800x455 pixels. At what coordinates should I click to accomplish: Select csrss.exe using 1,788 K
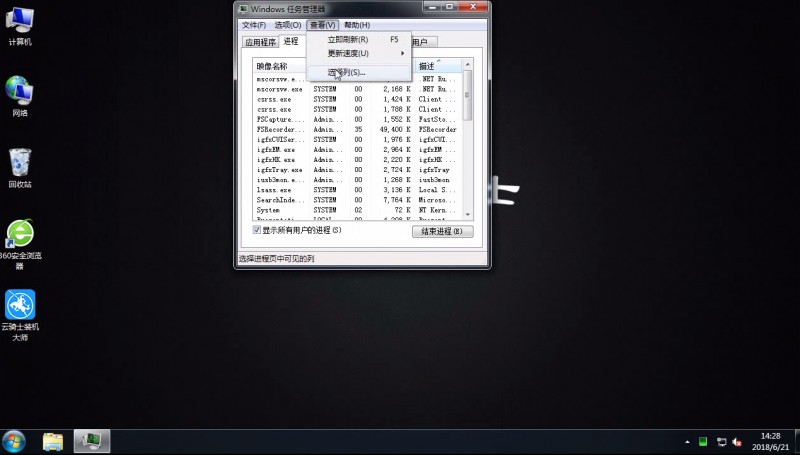pos(358,109)
